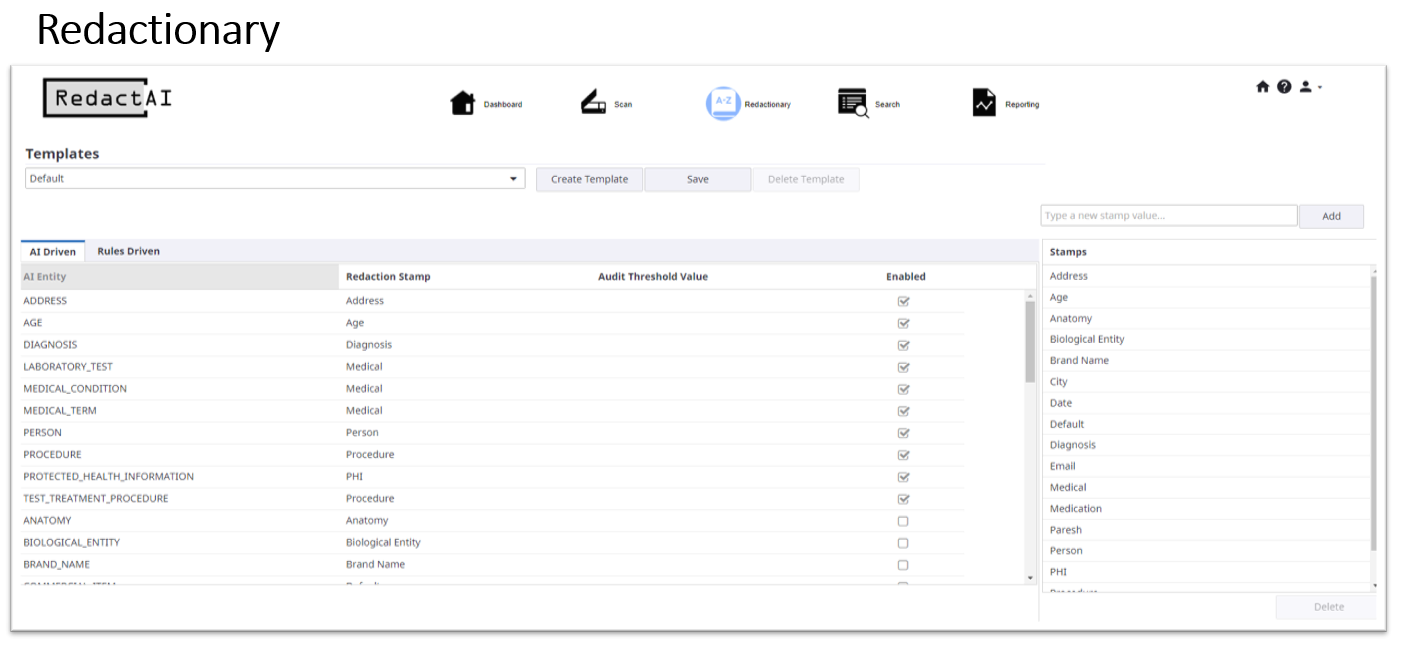Click the new stamp value input field

(x=1168, y=216)
